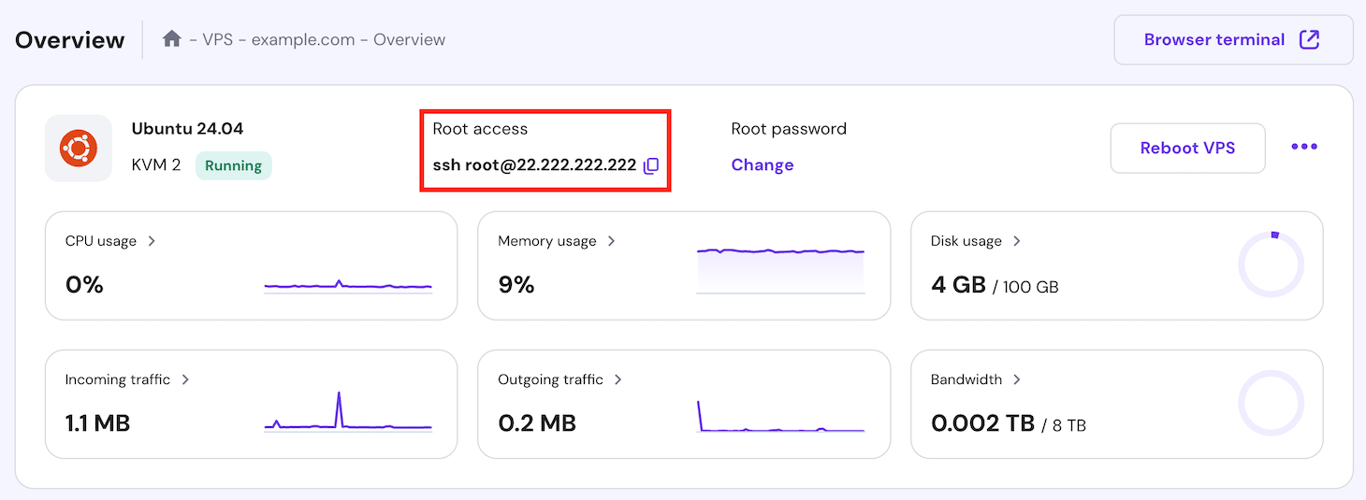Click the CPU usage label
1366x500 pixels.
coord(101,241)
